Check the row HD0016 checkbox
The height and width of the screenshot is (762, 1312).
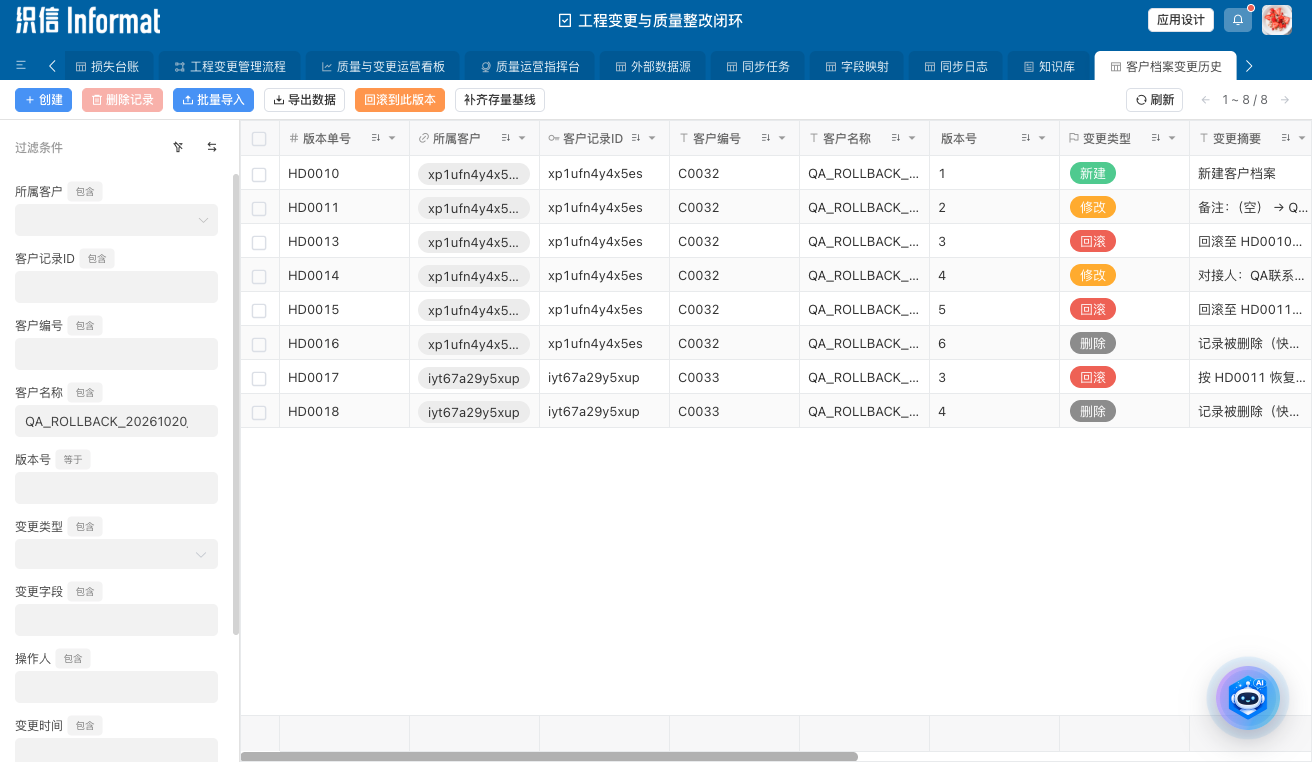259,344
